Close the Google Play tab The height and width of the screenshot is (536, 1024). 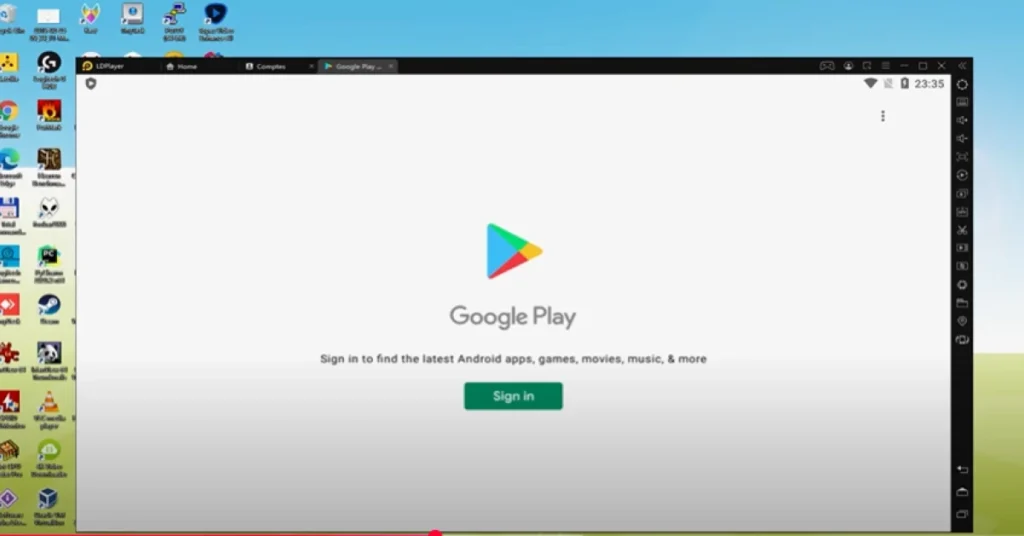click(391, 66)
